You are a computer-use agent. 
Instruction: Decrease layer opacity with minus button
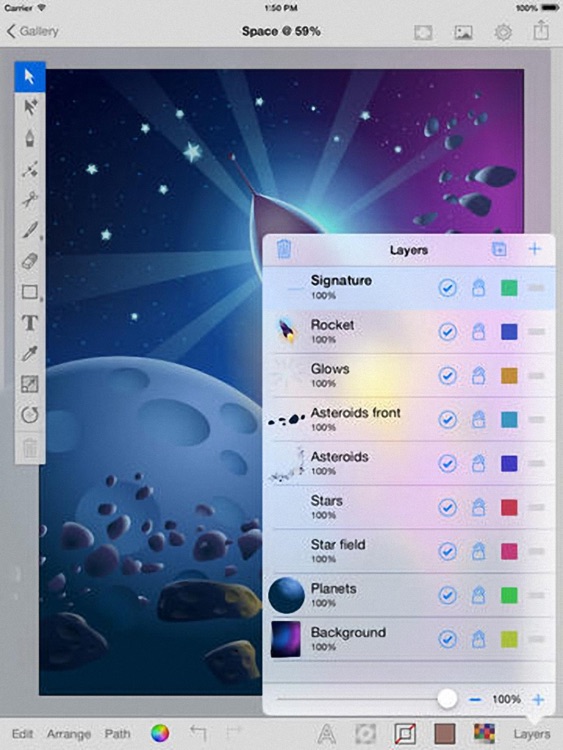coord(475,699)
